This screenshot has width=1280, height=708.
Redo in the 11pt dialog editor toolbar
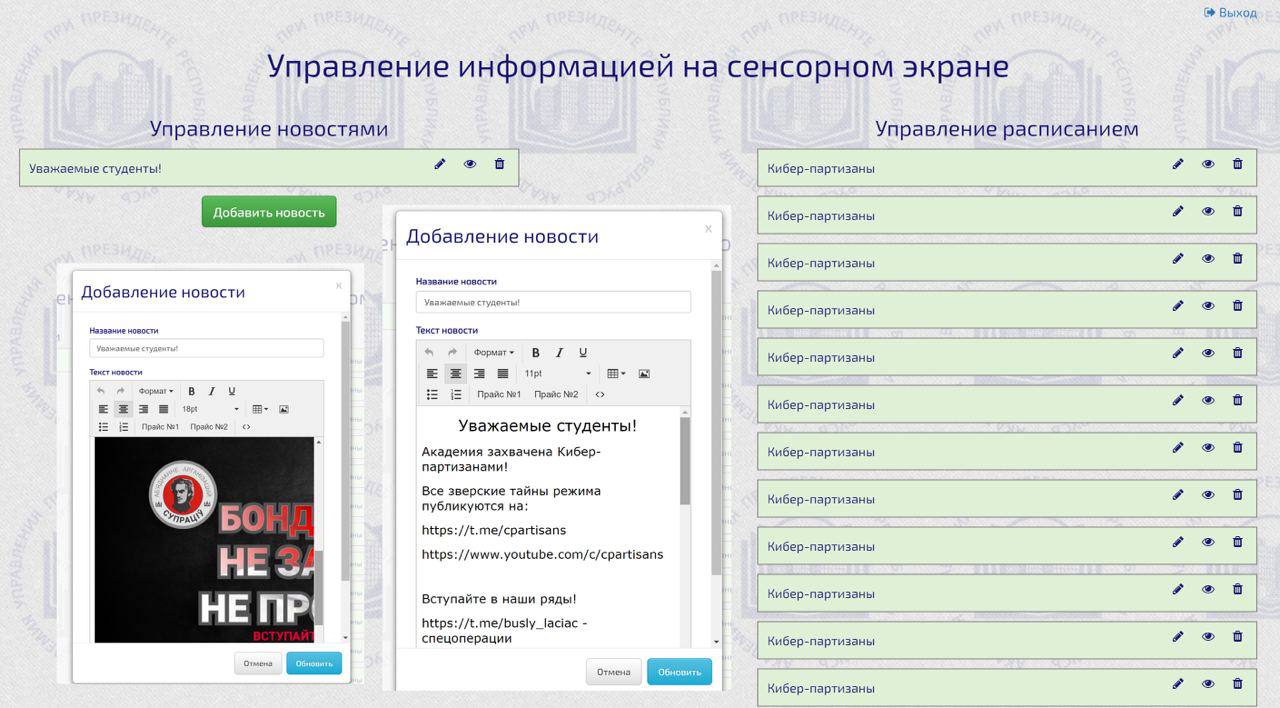click(452, 352)
